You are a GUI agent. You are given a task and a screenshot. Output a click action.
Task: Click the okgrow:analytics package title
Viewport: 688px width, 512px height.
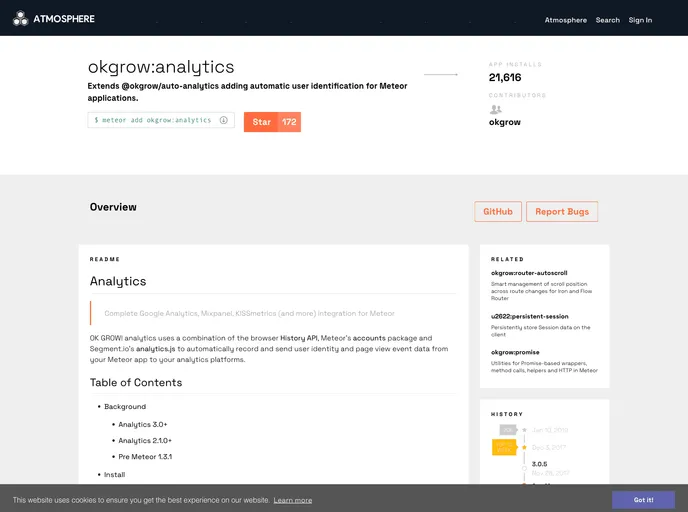(161, 67)
